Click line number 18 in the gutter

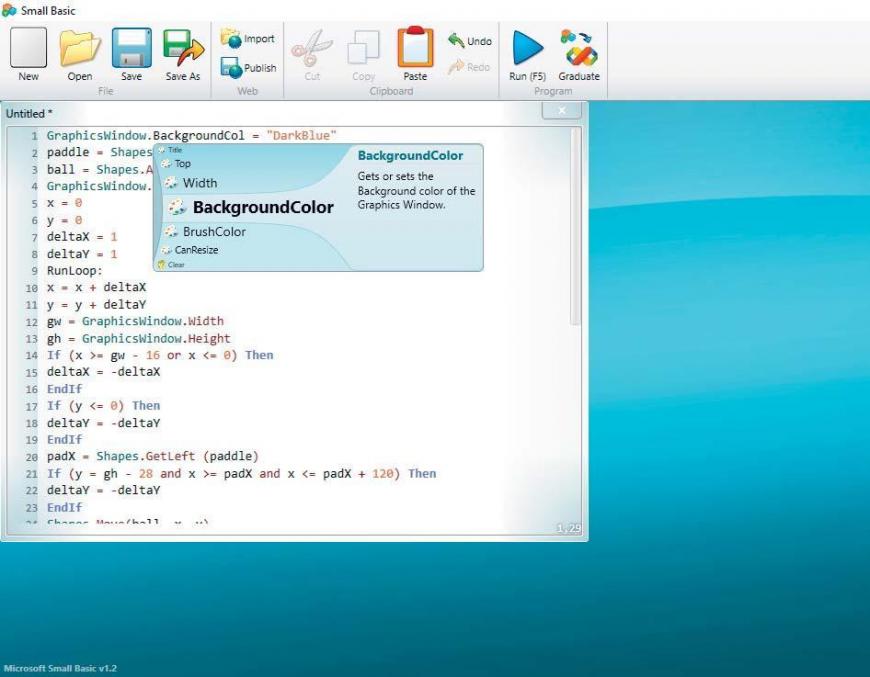[x=32, y=423]
